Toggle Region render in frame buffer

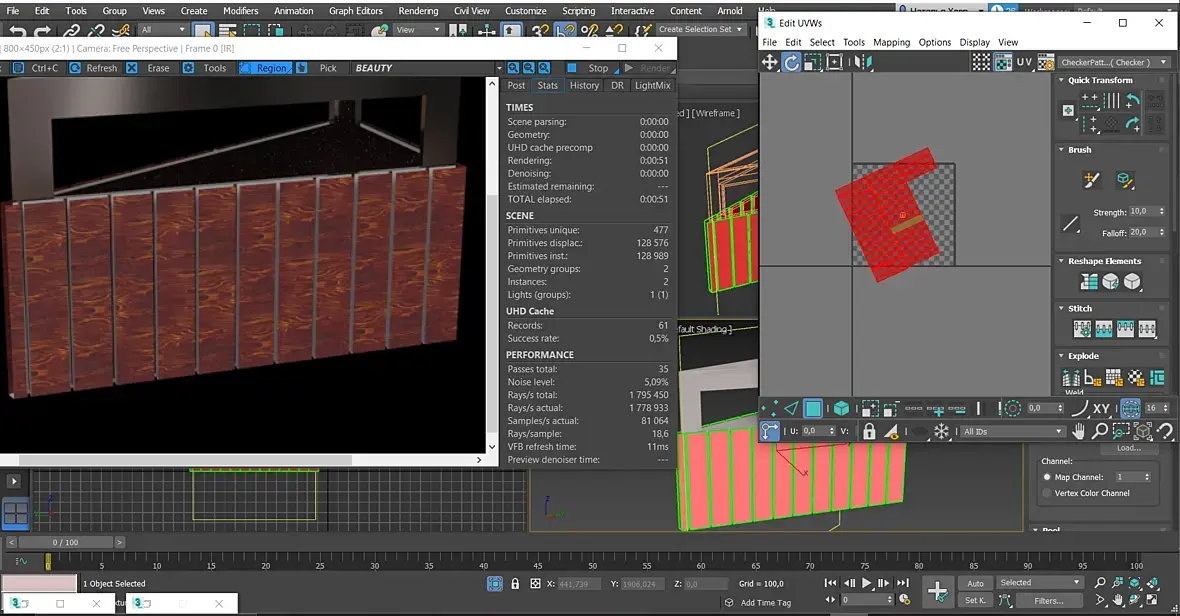(x=264, y=68)
